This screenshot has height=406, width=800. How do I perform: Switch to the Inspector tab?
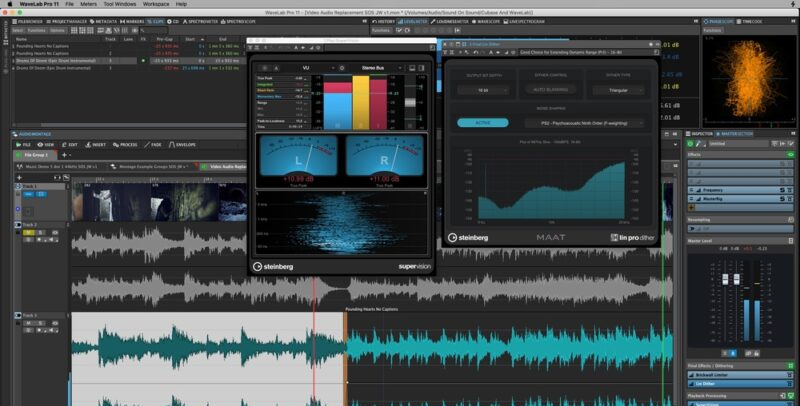tap(699, 134)
